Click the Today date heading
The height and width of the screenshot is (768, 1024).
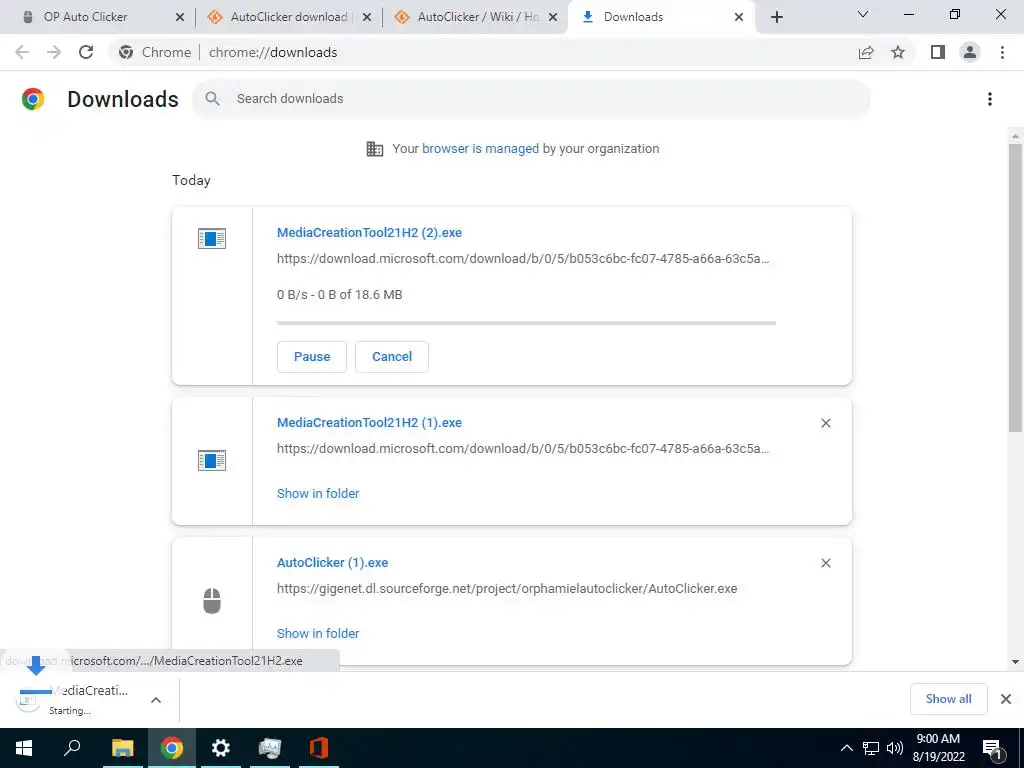tap(191, 180)
